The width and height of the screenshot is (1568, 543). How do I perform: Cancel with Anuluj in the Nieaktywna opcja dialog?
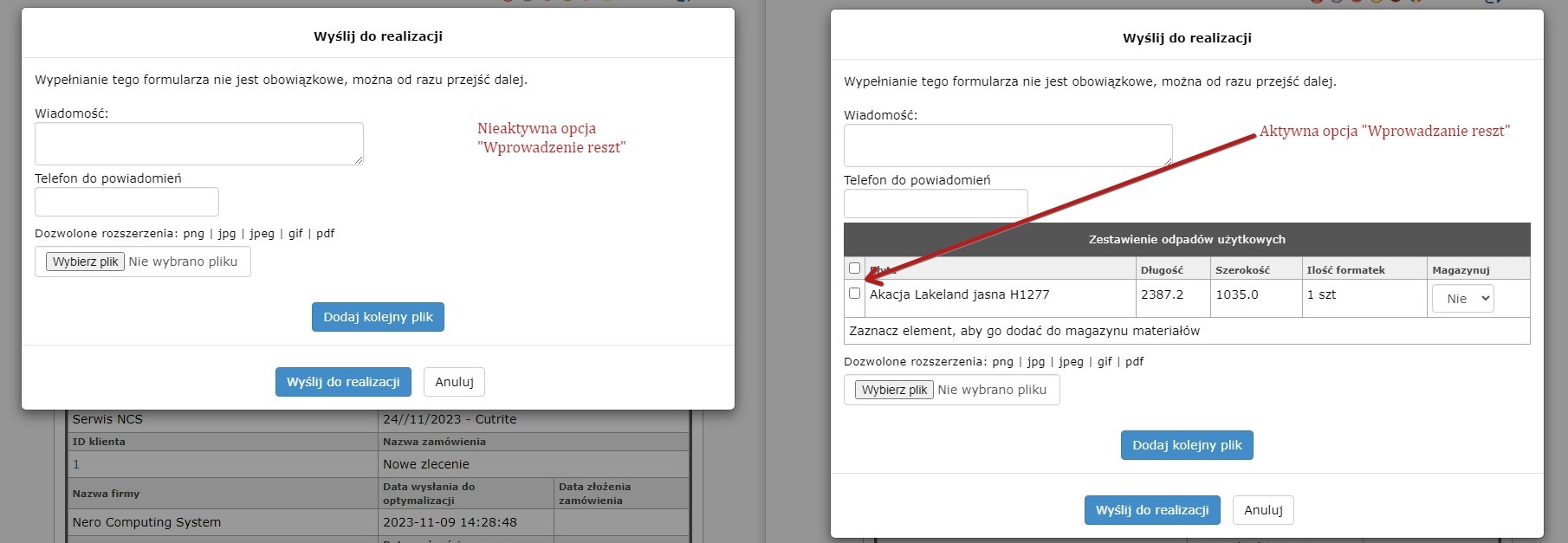click(454, 382)
